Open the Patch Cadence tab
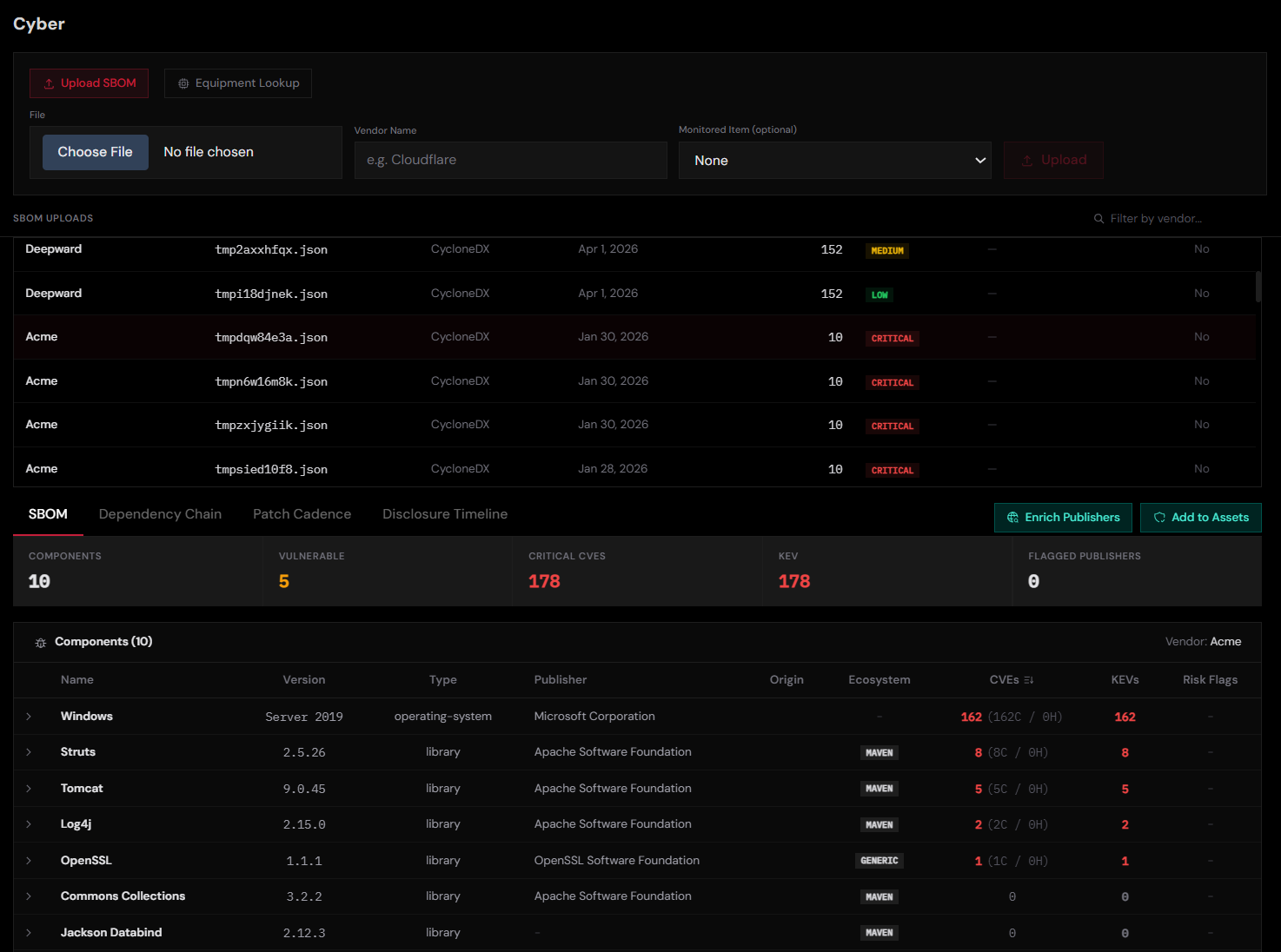 (302, 513)
